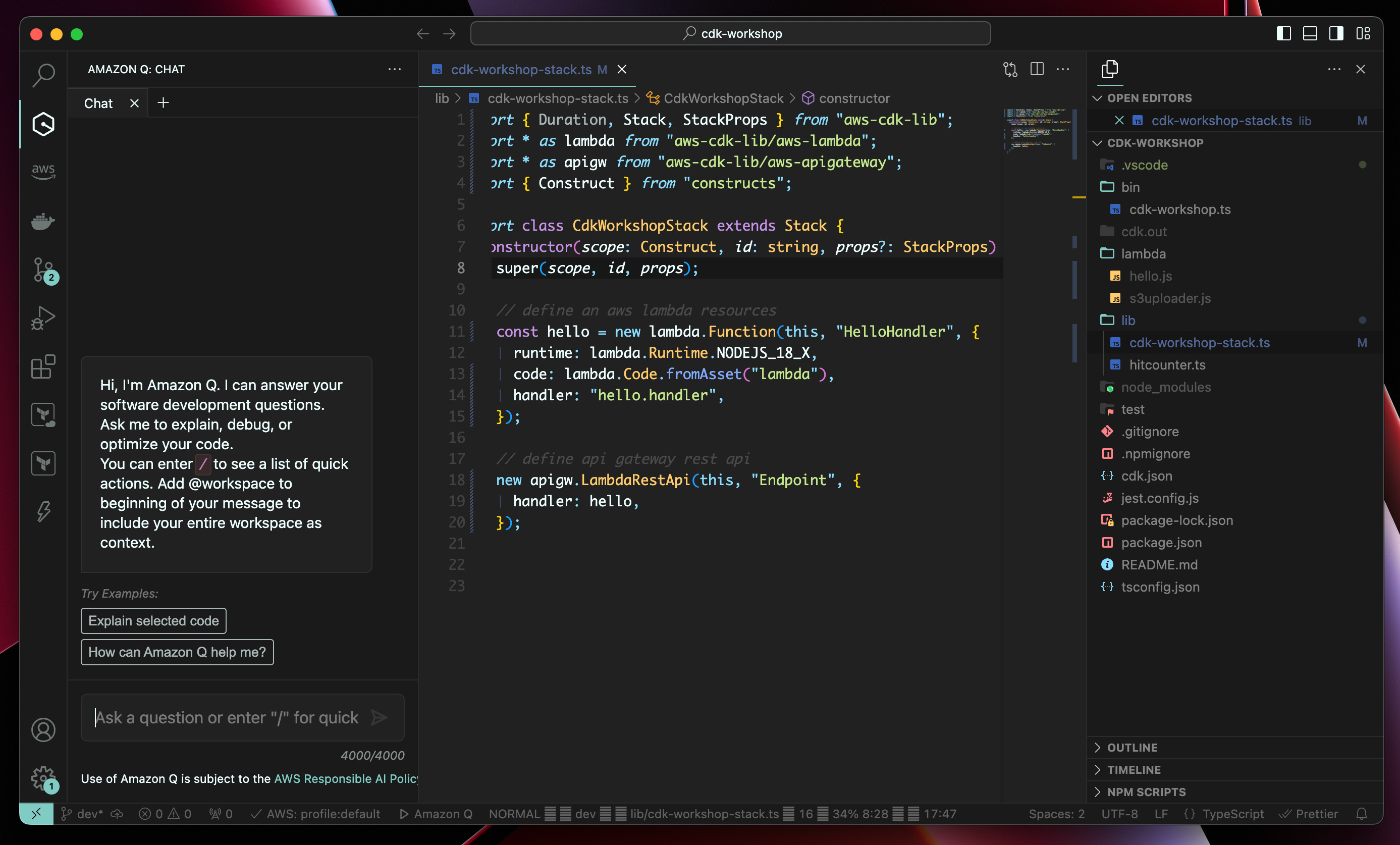
Task: Click the Ask a question input
Action: [x=227, y=717]
